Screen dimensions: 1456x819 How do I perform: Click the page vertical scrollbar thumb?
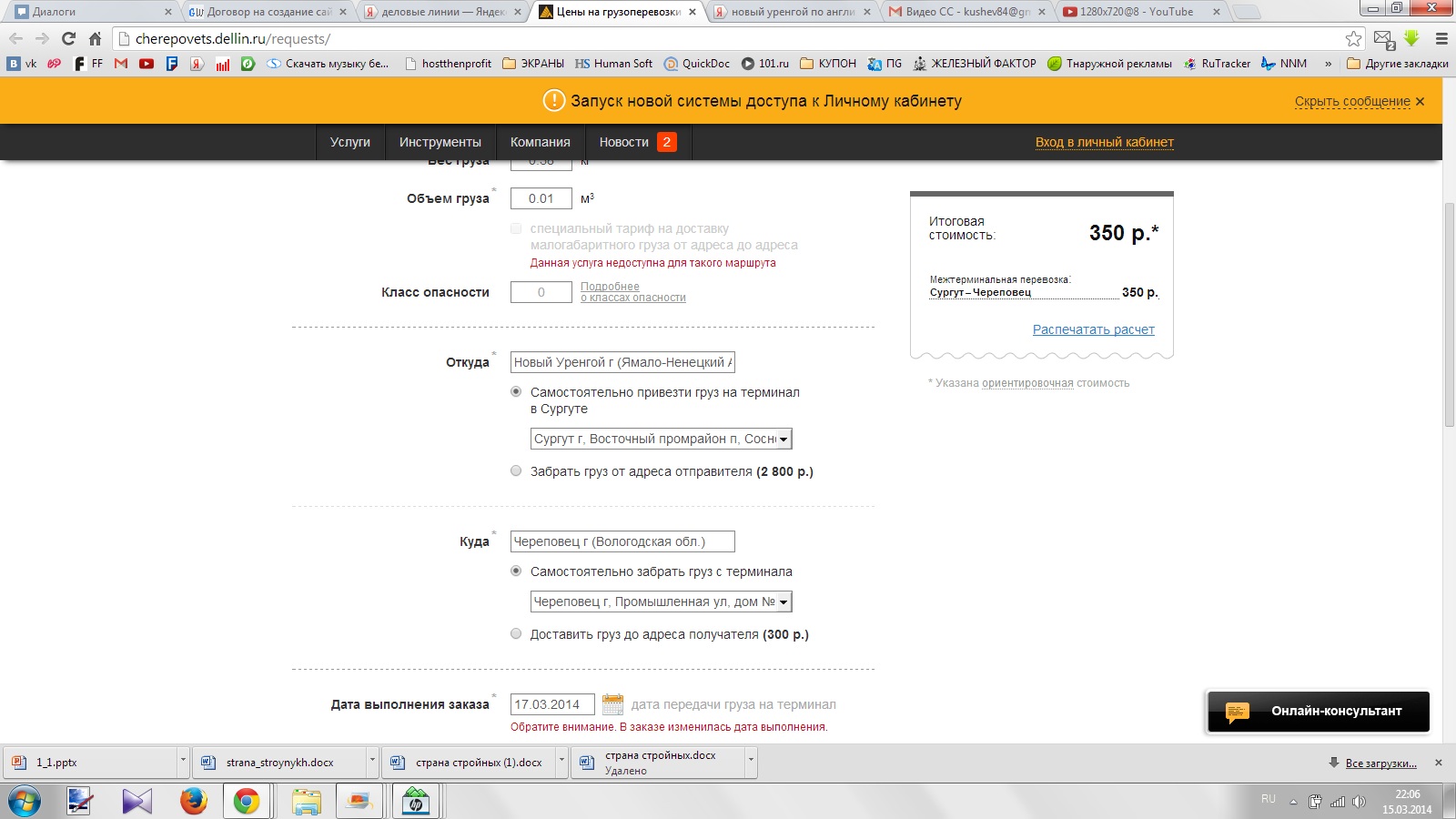click(1448, 314)
